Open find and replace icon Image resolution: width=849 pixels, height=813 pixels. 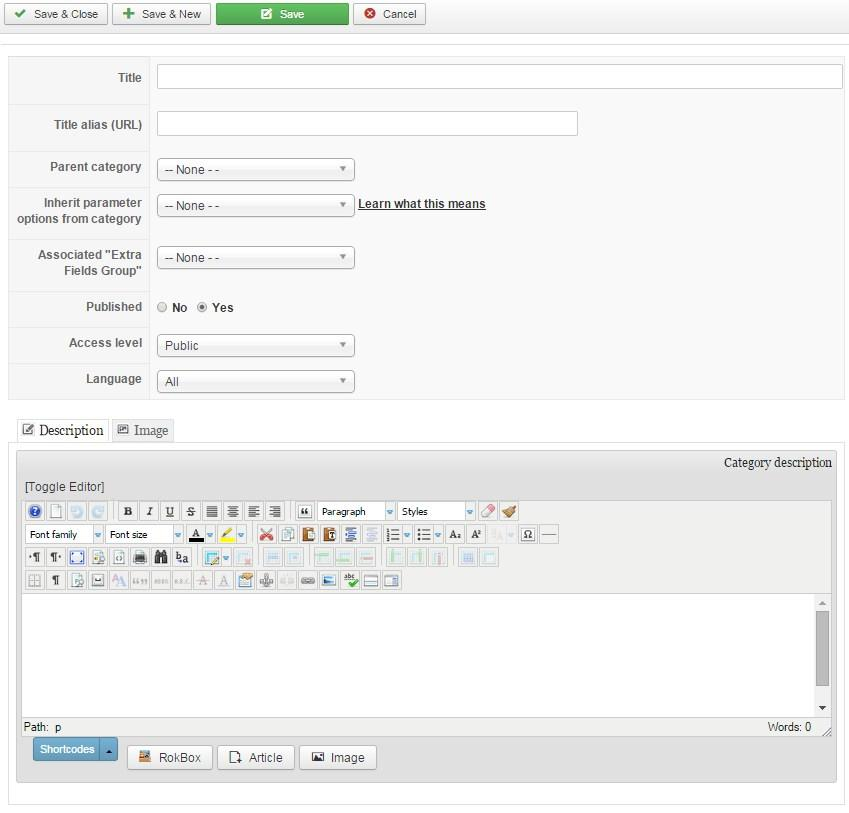tap(182, 558)
